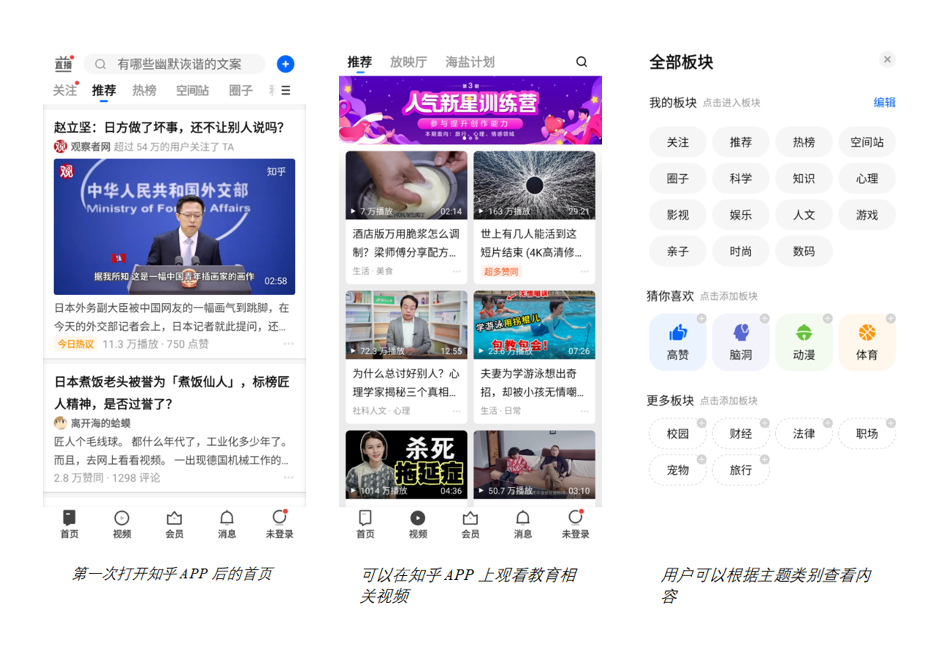
Task: Open article 赵立坚：日方做了坏事
Action: [x=169, y=127]
